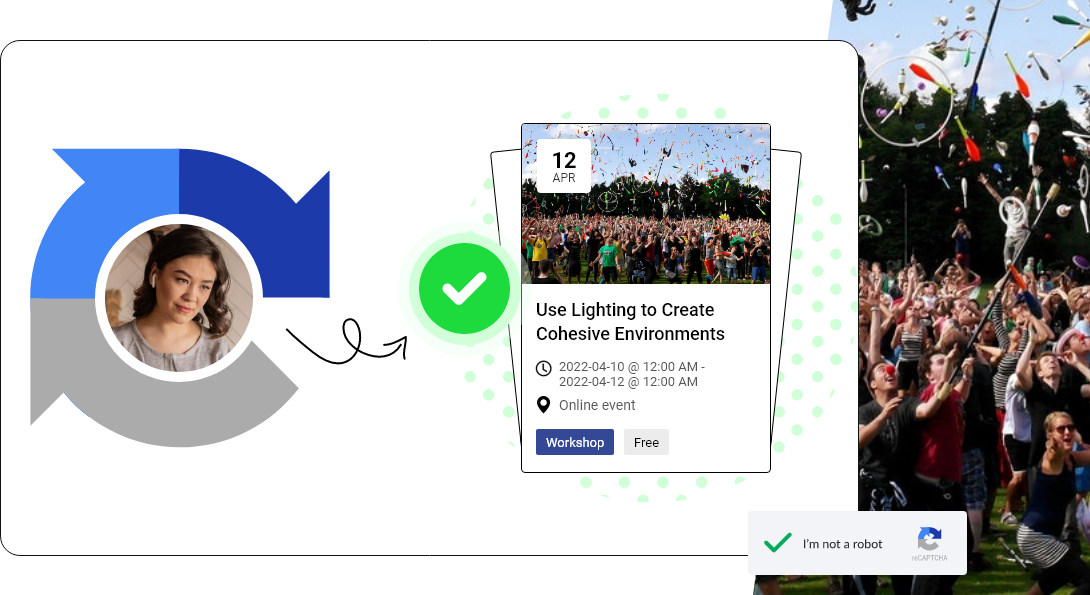Click the "I'm not a robot" label
The width and height of the screenshot is (1090, 595).
click(843, 544)
